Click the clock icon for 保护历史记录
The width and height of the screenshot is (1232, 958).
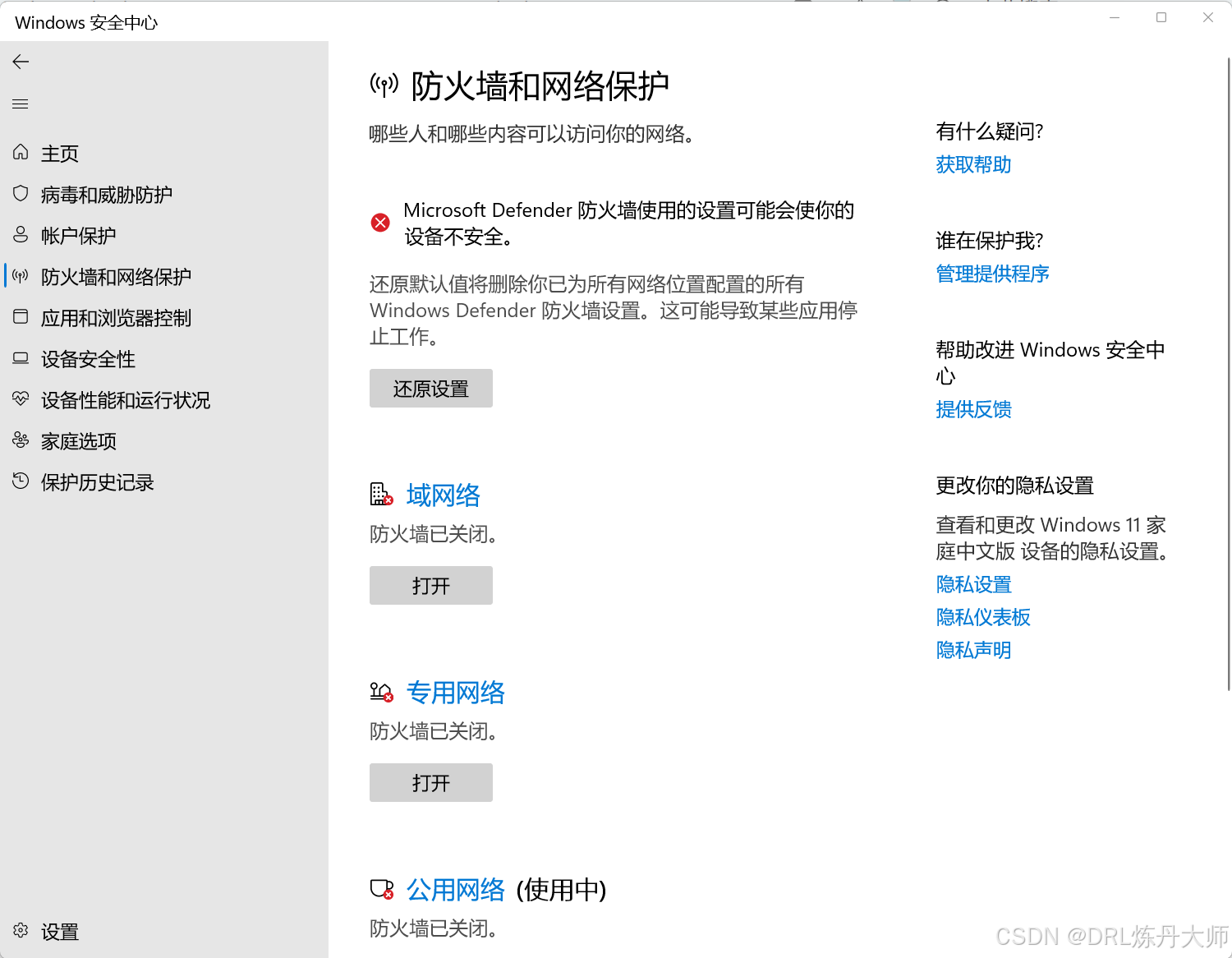point(21,481)
